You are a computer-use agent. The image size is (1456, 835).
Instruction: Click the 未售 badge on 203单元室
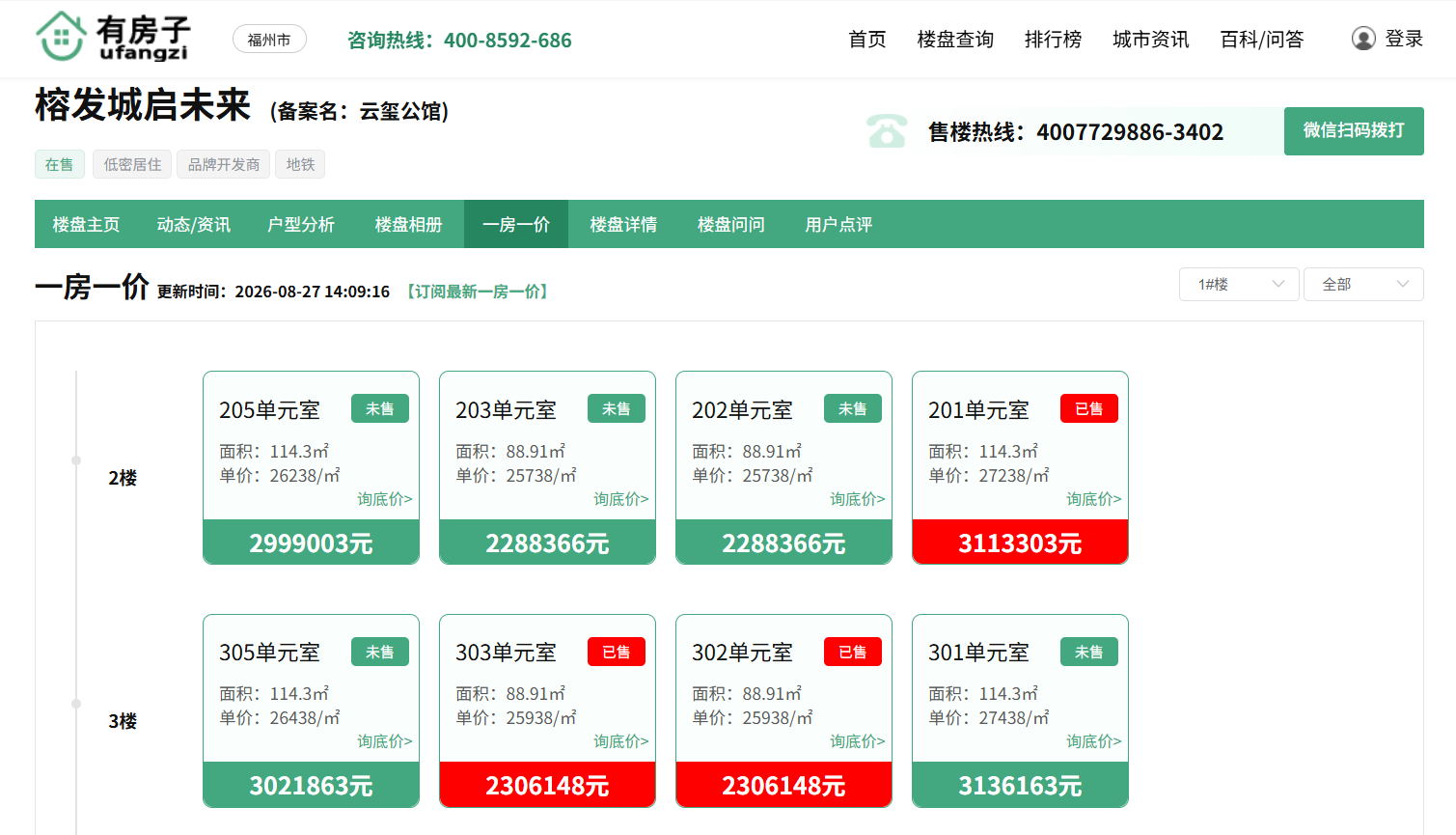[x=617, y=408]
